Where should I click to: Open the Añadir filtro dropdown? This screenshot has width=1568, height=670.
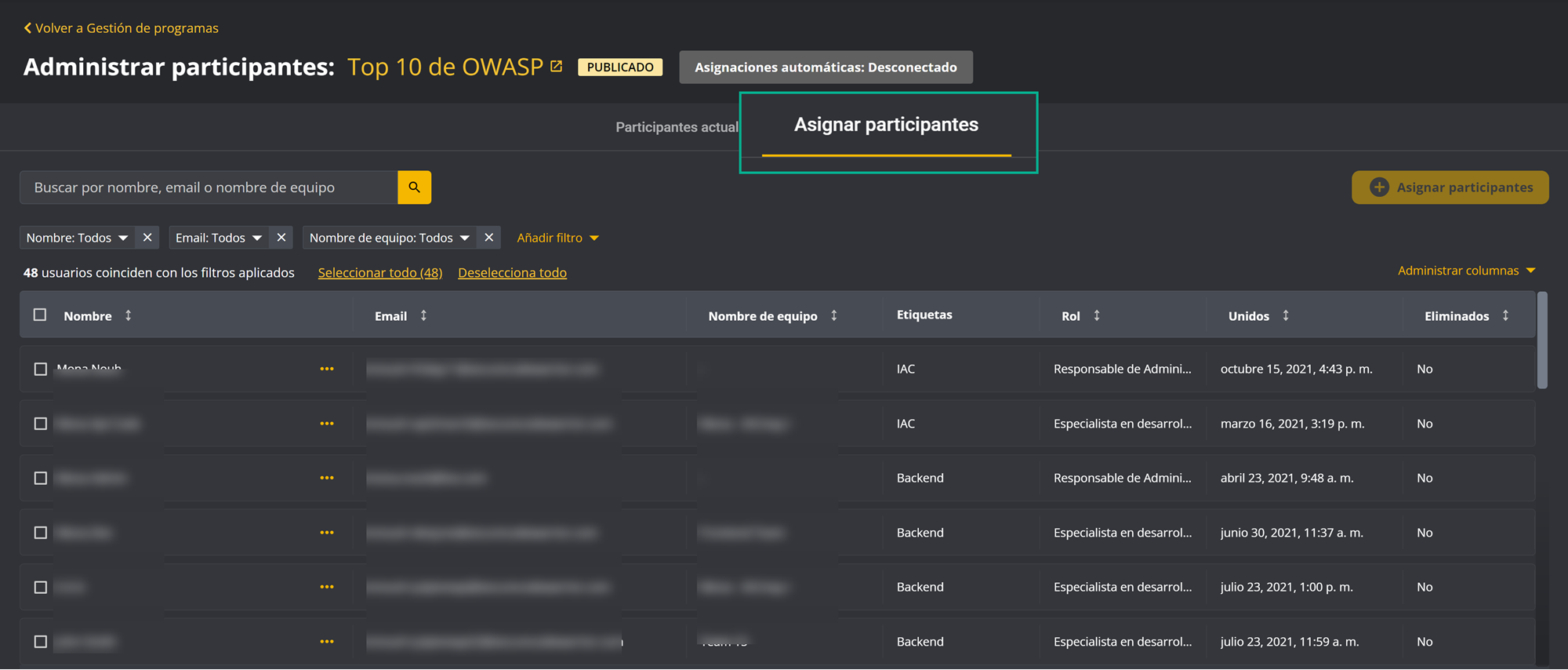click(557, 238)
